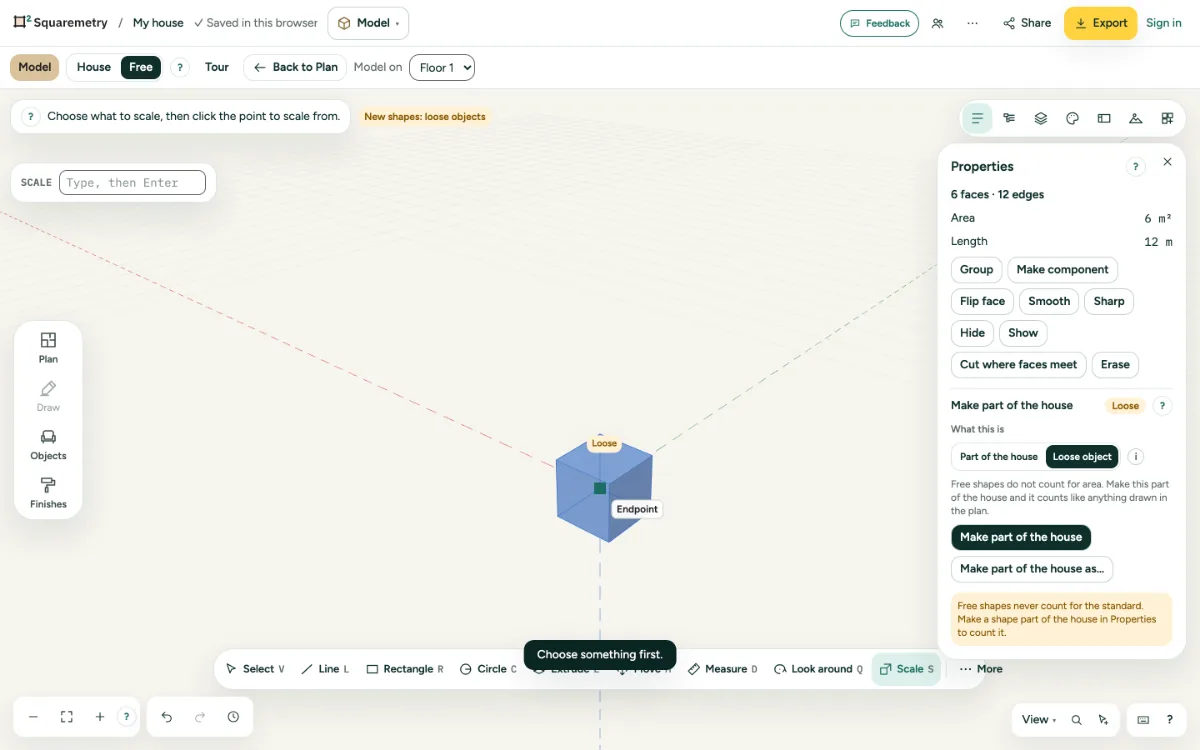Expand the Model dropdown in the header
This screenshot has width=1200, height=750.
(368, 23)
